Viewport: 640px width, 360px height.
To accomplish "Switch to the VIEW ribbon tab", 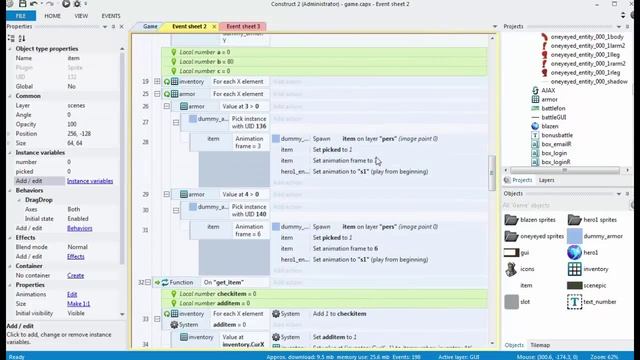I will coord(81,16).
